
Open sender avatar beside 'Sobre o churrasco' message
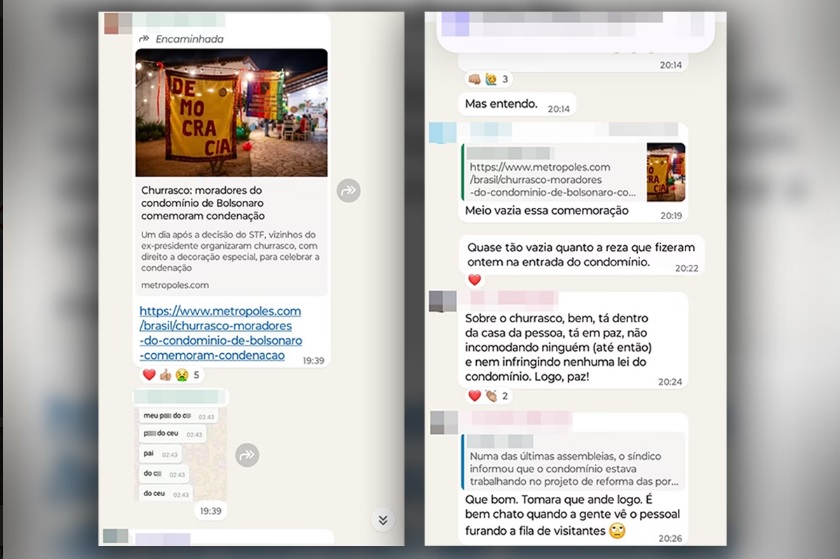coord(443,301)
